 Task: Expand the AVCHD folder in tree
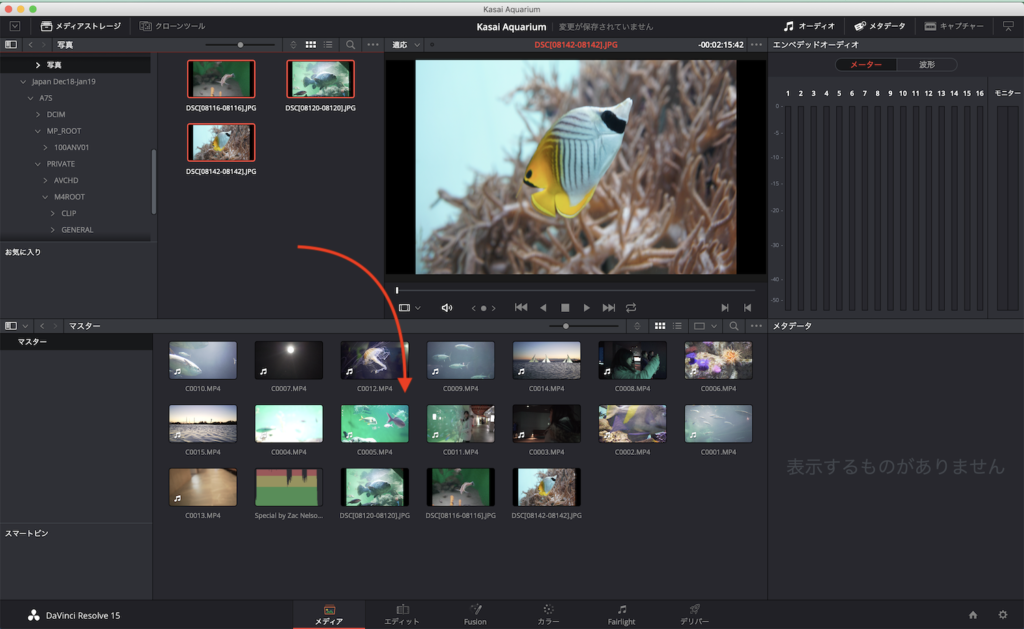tap(46, 180)
